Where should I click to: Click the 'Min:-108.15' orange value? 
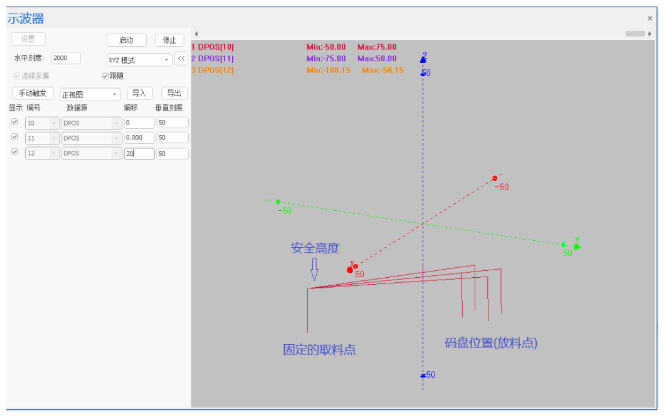tap(329, 70)
